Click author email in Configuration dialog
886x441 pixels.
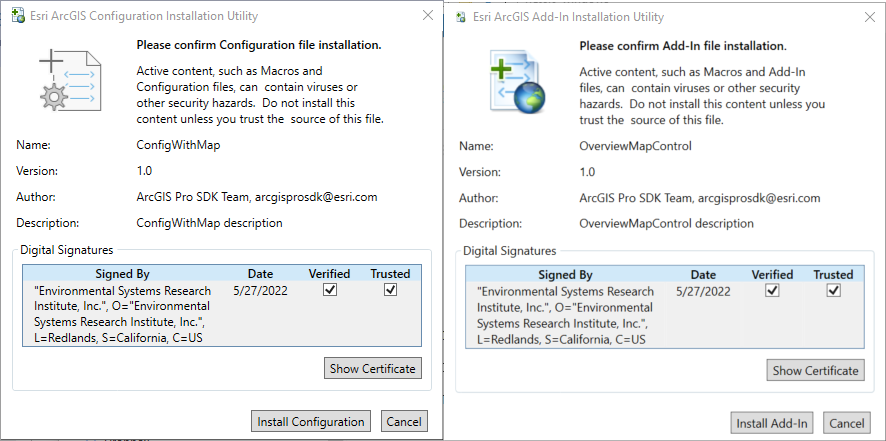click(x=316, y=197)
